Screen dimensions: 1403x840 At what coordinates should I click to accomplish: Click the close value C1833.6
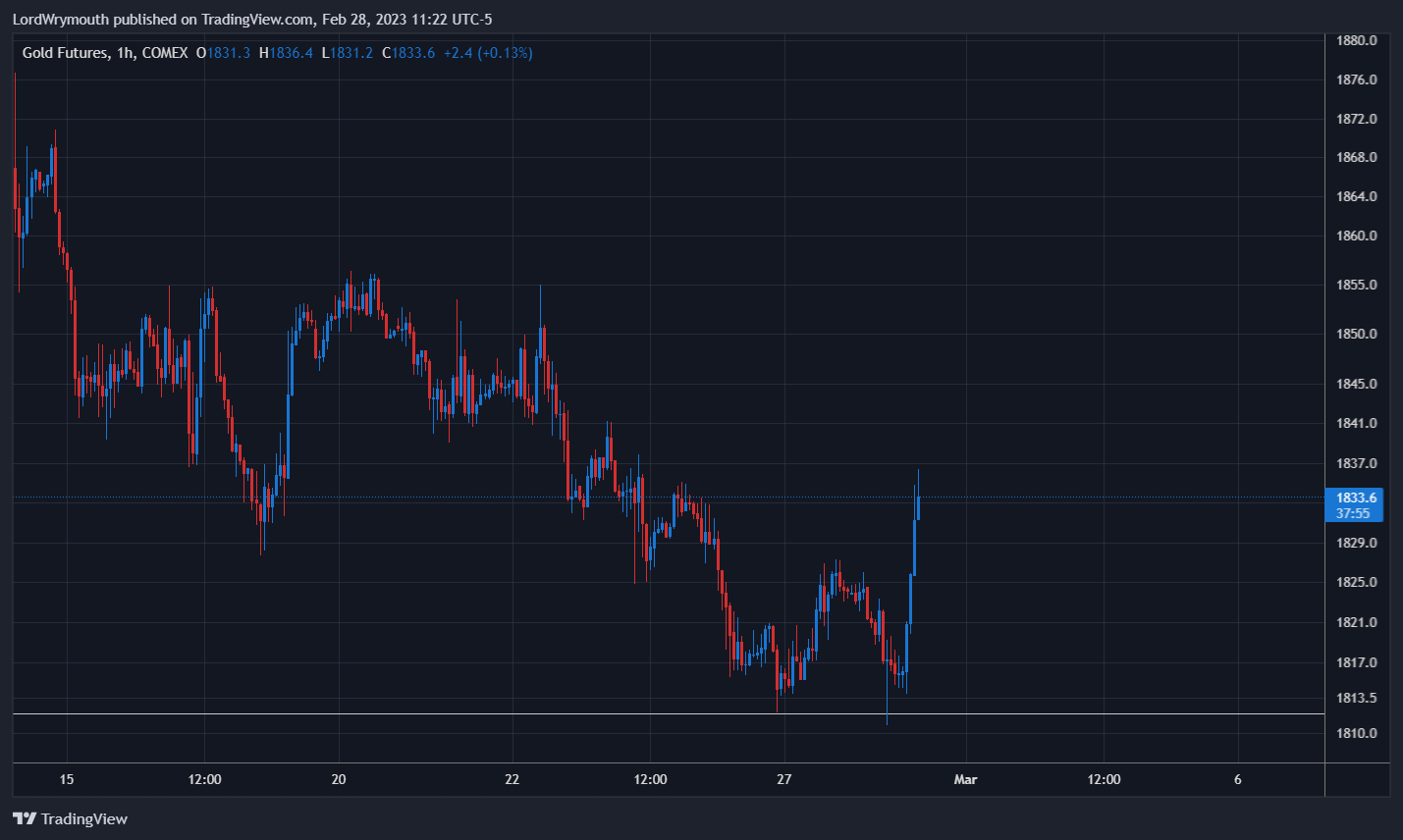pyautogui.click(x=408, y=53)
